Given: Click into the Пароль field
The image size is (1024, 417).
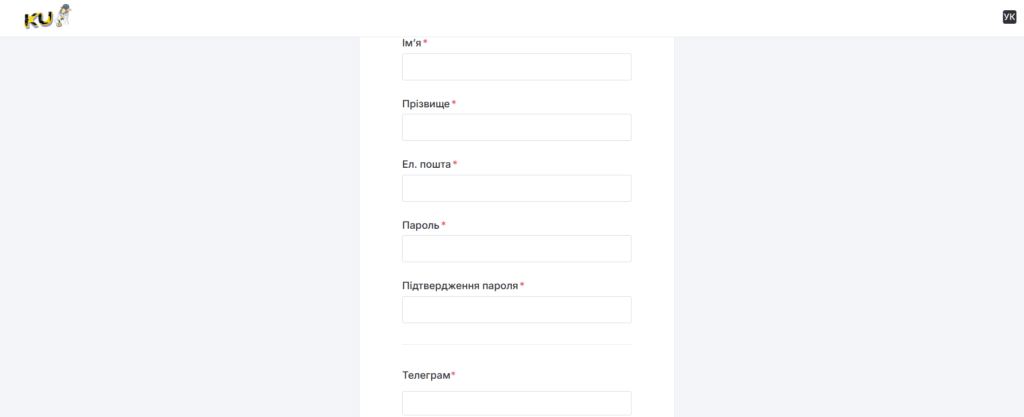Looking at the screenshot, I should pyautogui.click(x=517, y=249).
